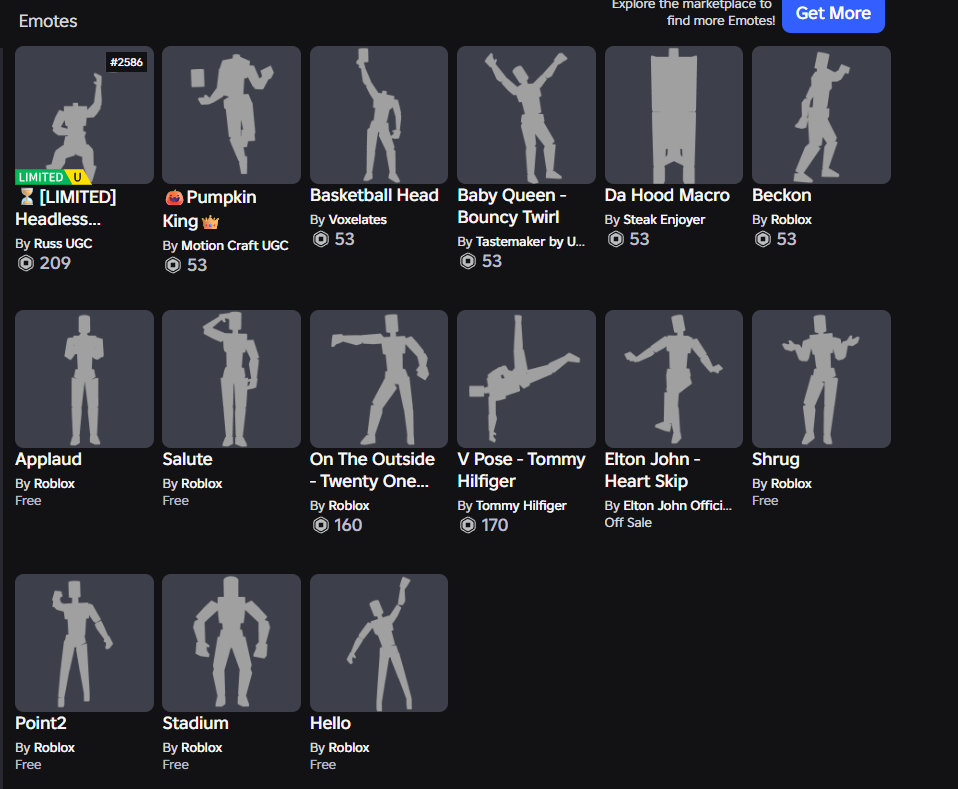958x789 pixels.
Task: Click the Tastemaker creator link
Action: click(x=530, y=241)
